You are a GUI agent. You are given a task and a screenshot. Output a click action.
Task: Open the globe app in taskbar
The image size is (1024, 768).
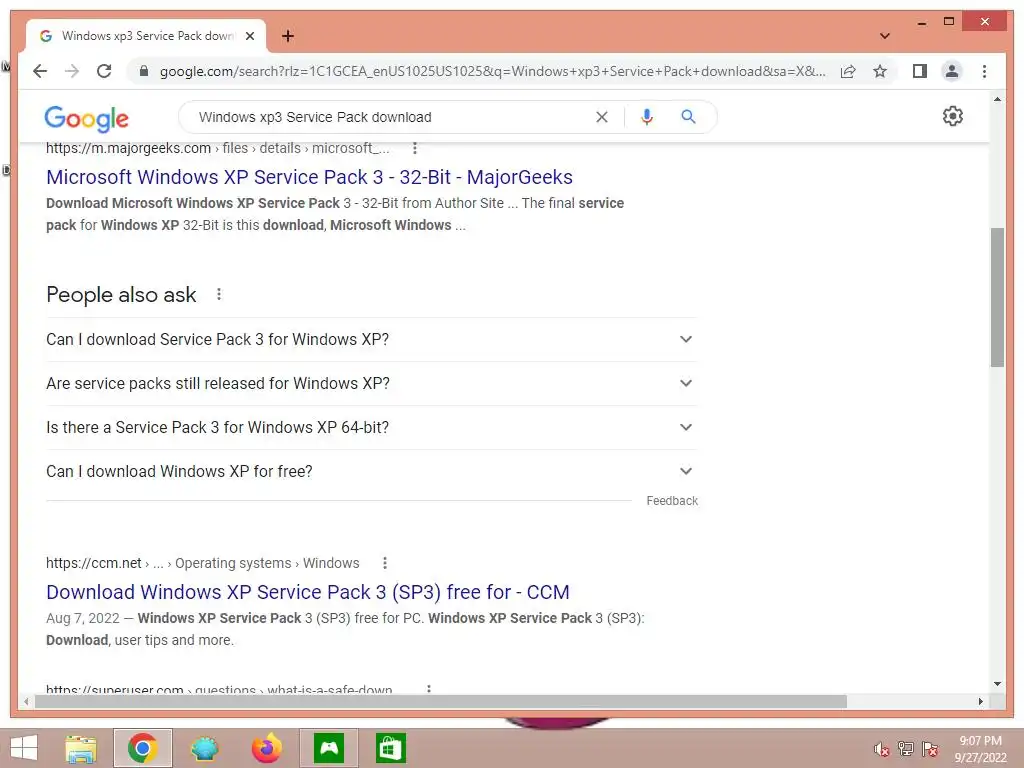coord(204,748)
